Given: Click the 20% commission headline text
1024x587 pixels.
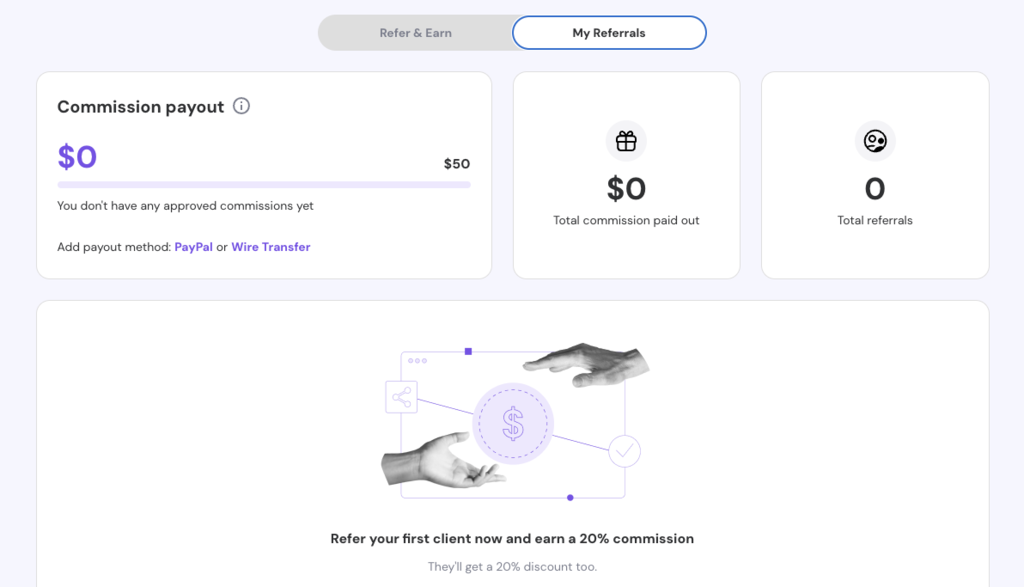Looking at the screenshot, I should pyautogui.click(x=512, y=538).
